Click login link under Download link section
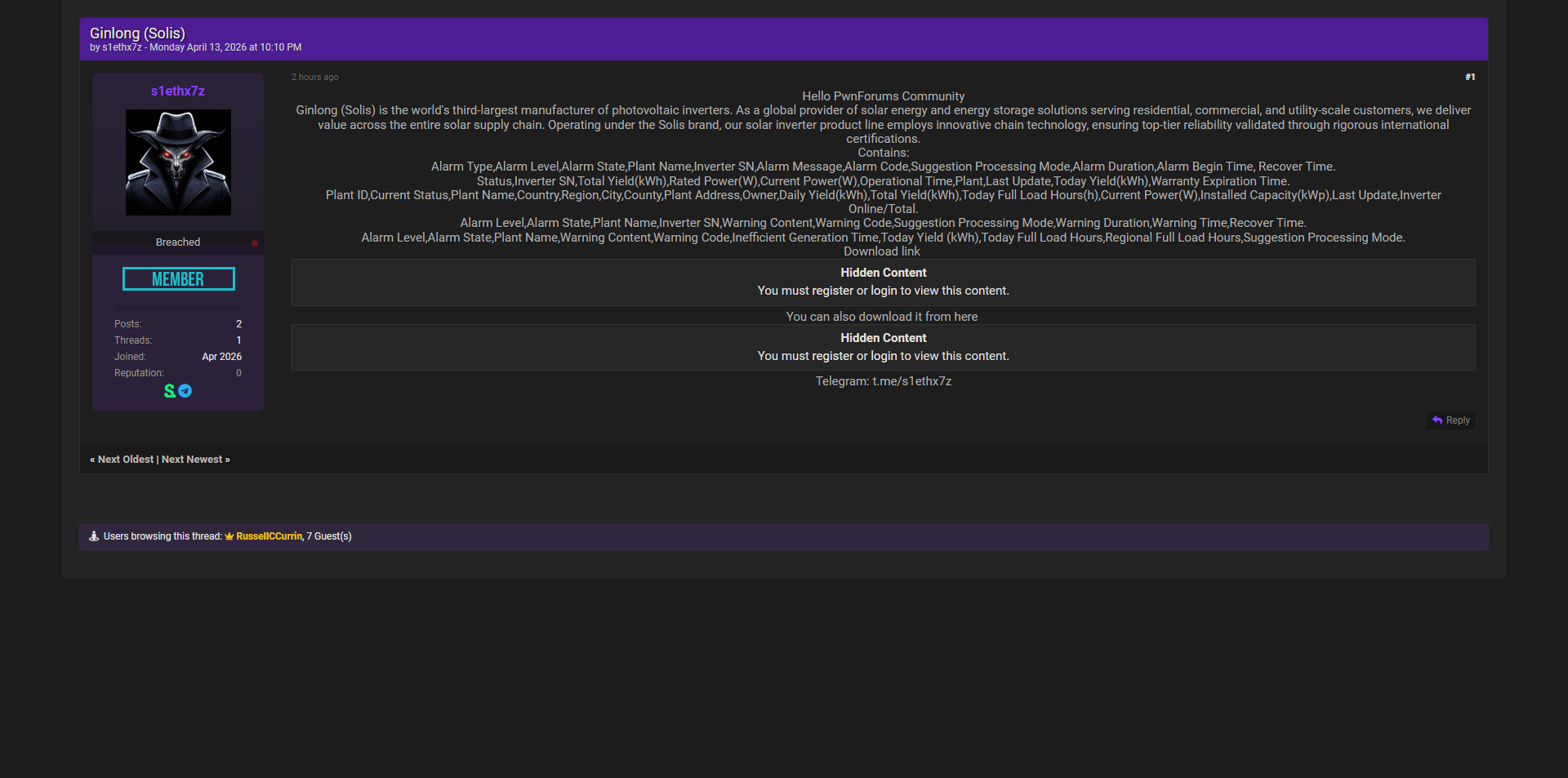Screen dimensions: 1568x778 click(884, 291)
